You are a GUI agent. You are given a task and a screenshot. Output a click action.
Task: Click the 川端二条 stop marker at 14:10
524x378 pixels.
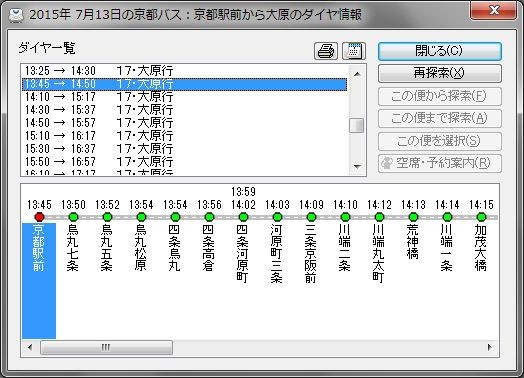pyautogui.click(x=346, y=217)
